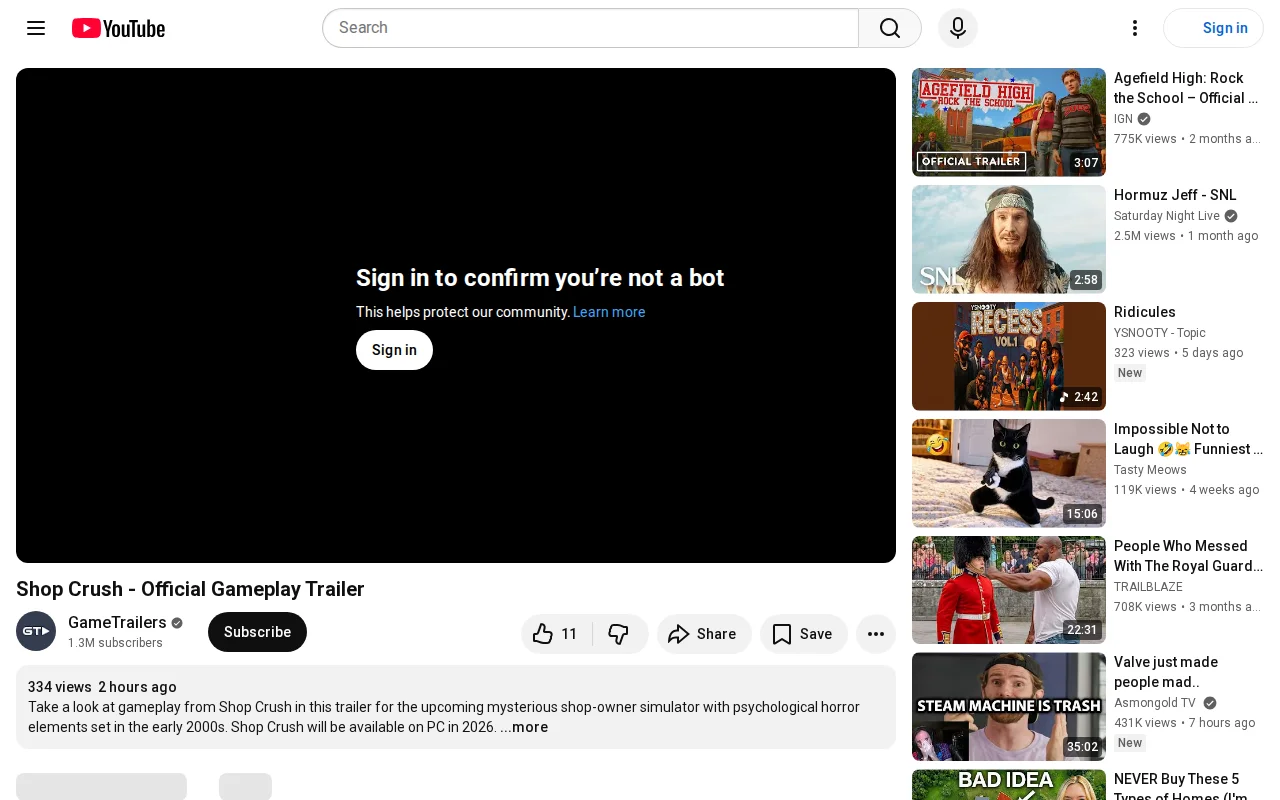
Task: Open the hamburger guide menu
Action: click(x=36, y=28)
